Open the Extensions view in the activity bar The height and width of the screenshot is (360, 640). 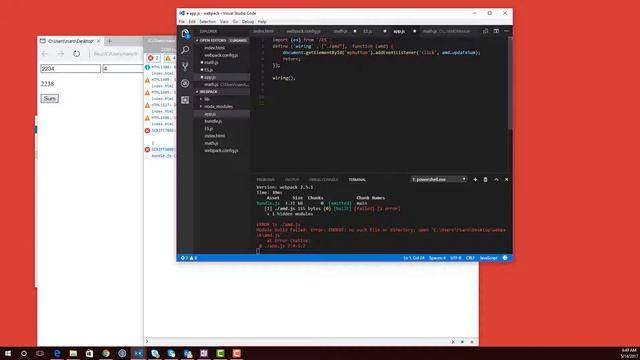coord(185,100)
